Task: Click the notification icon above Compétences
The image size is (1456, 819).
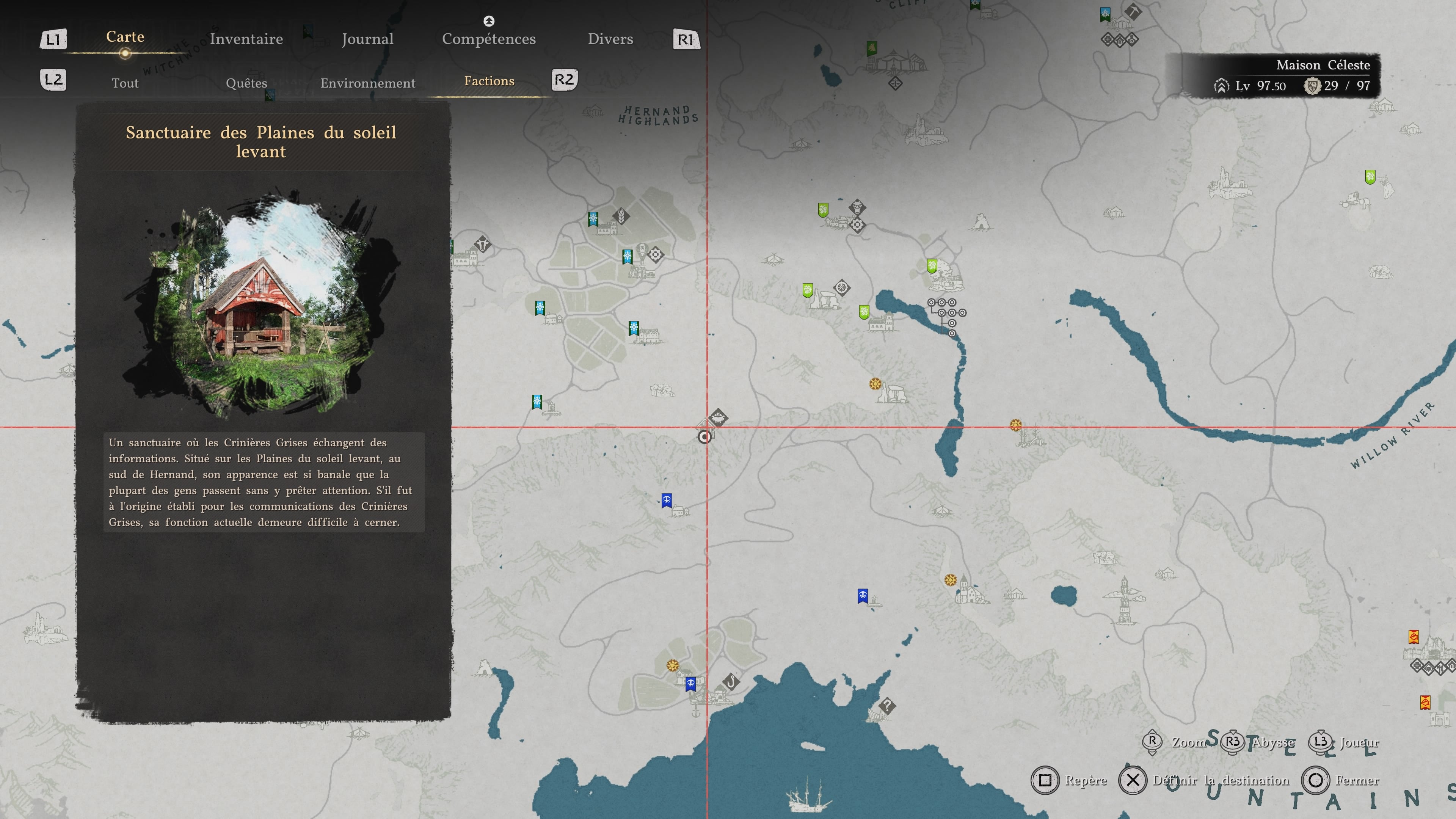Action: [x=489, y=21]
